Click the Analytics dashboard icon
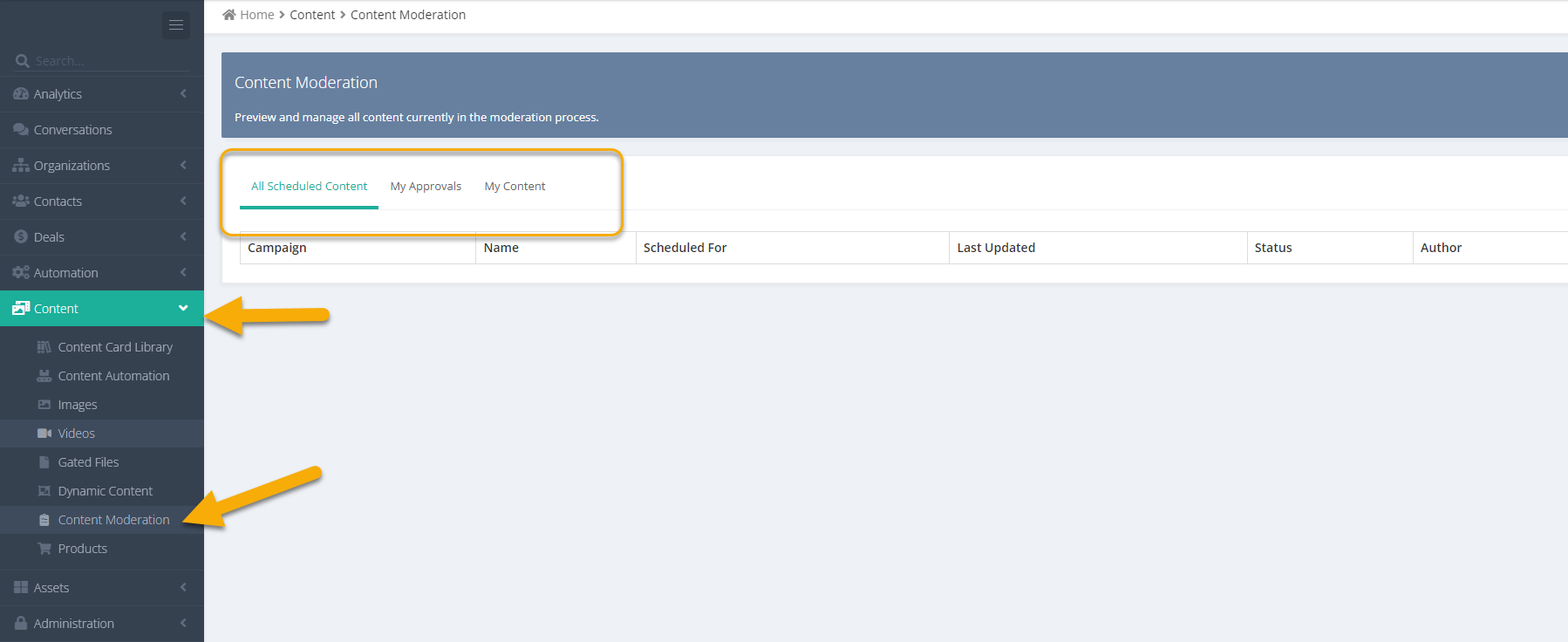The width and height of the screenshot is (1568, 642). tap(21, 93)
